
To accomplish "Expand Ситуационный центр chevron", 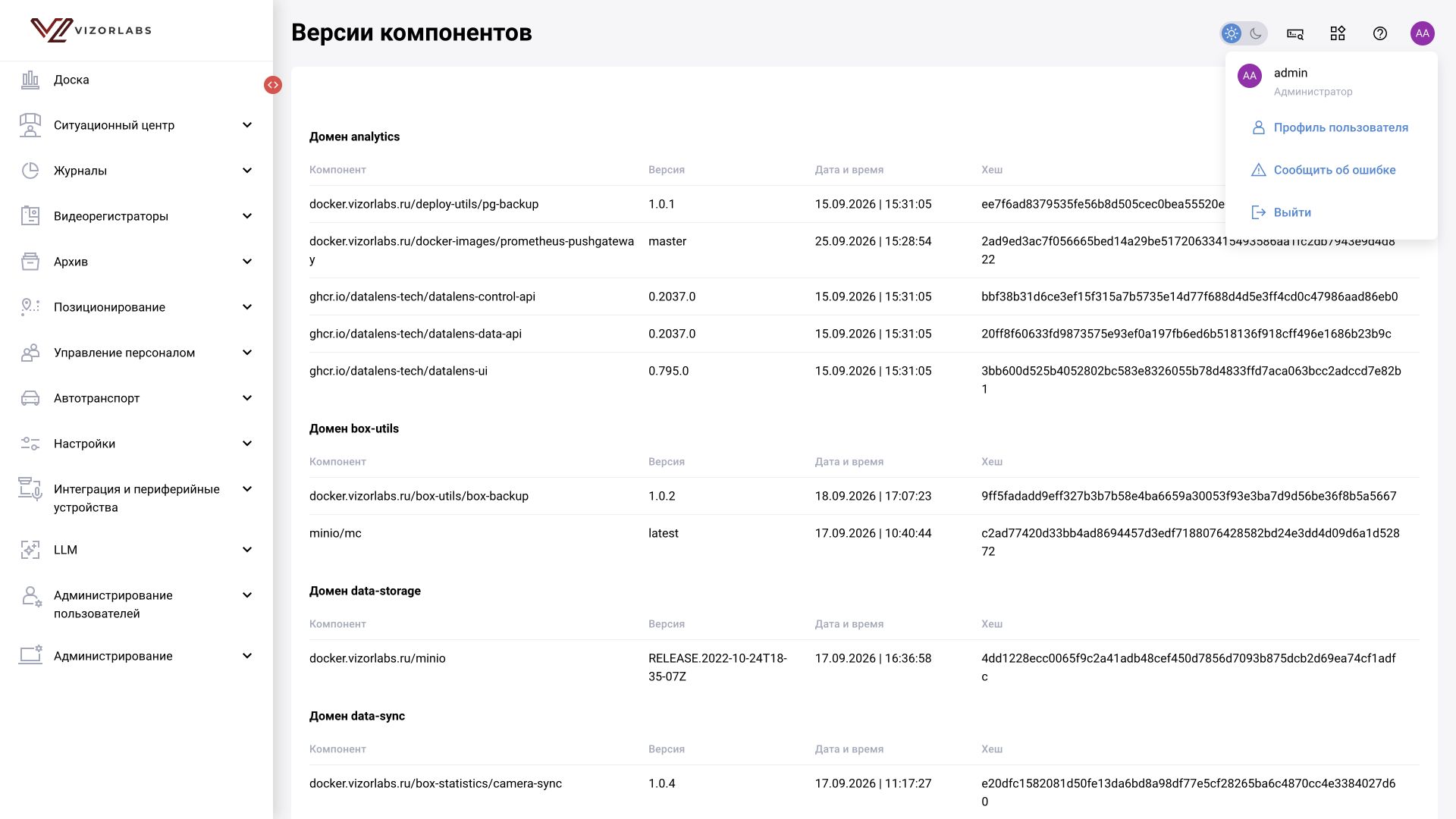I will tap(247, 125).
